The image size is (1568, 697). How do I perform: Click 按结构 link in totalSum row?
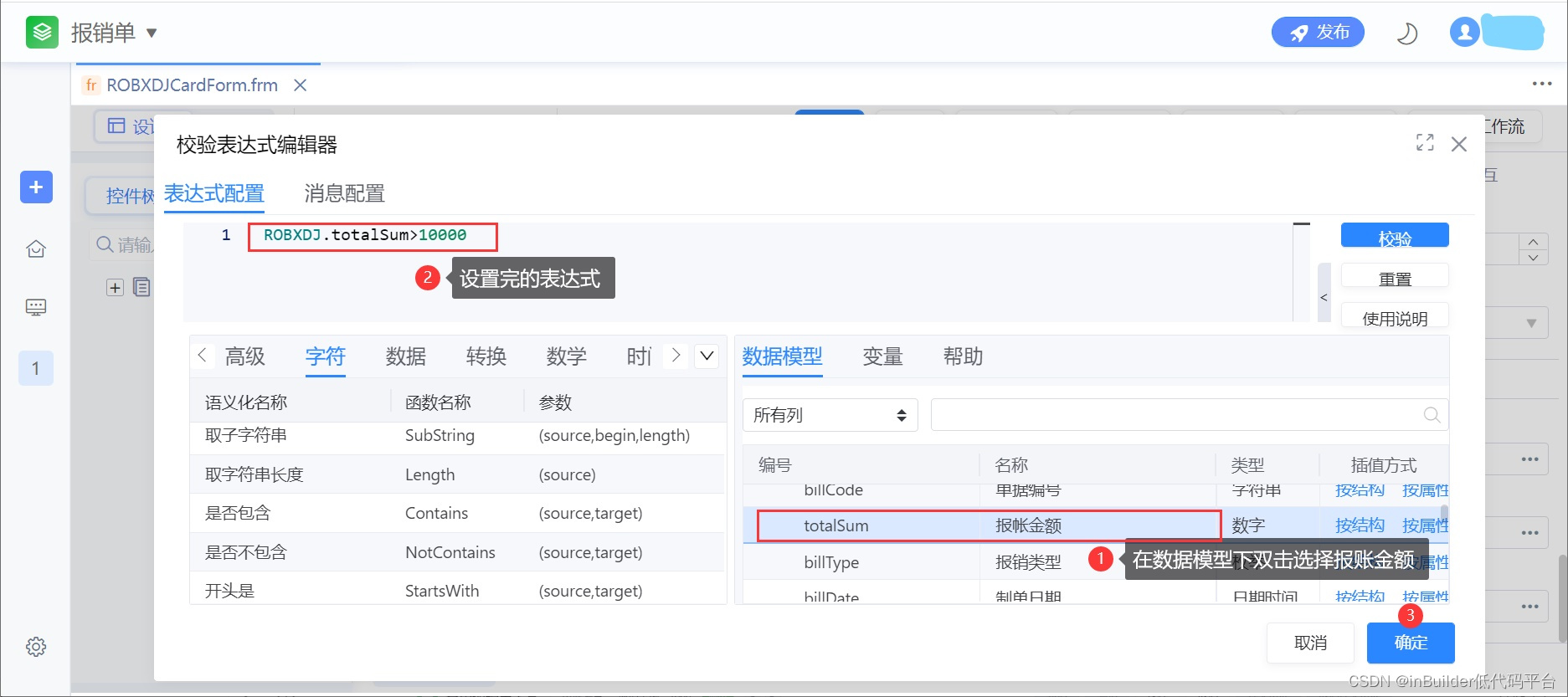point(1360,525)
